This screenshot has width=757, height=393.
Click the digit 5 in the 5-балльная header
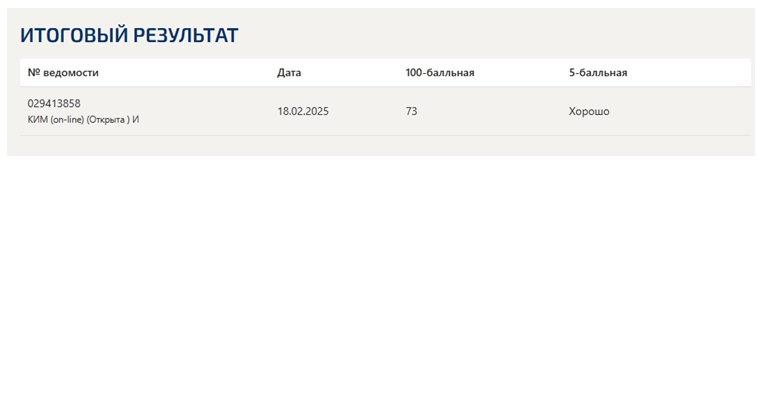coord(572,72)
